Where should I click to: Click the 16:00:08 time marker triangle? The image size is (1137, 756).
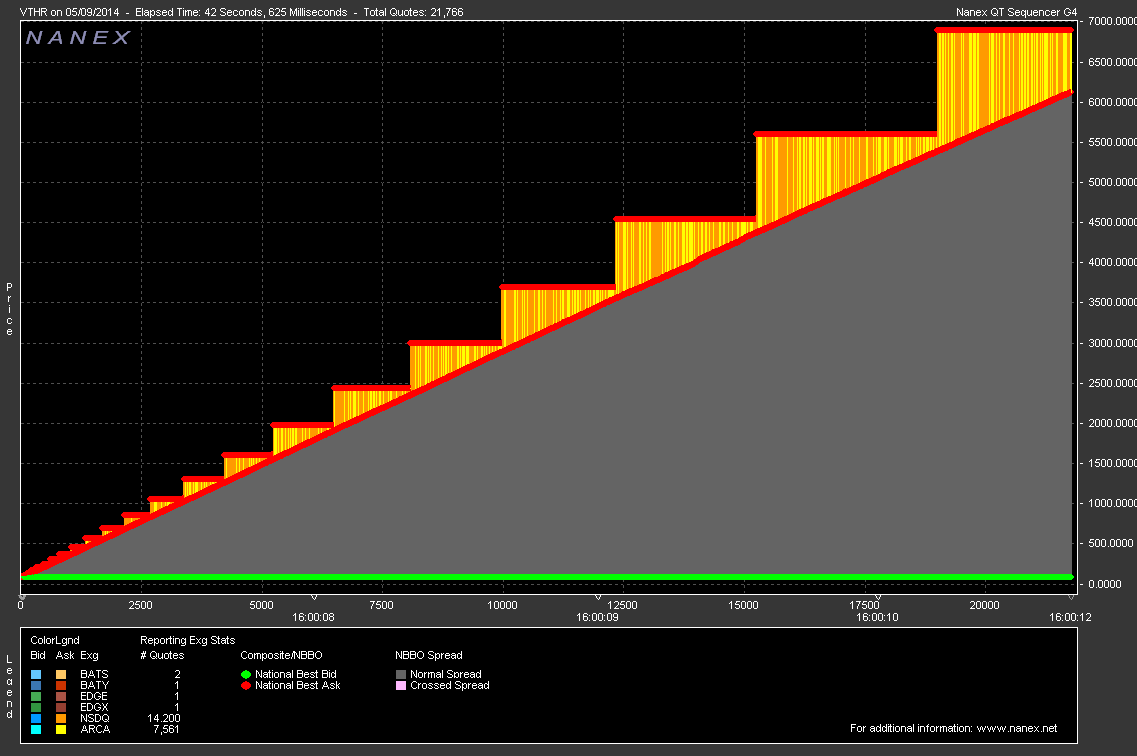314,597
